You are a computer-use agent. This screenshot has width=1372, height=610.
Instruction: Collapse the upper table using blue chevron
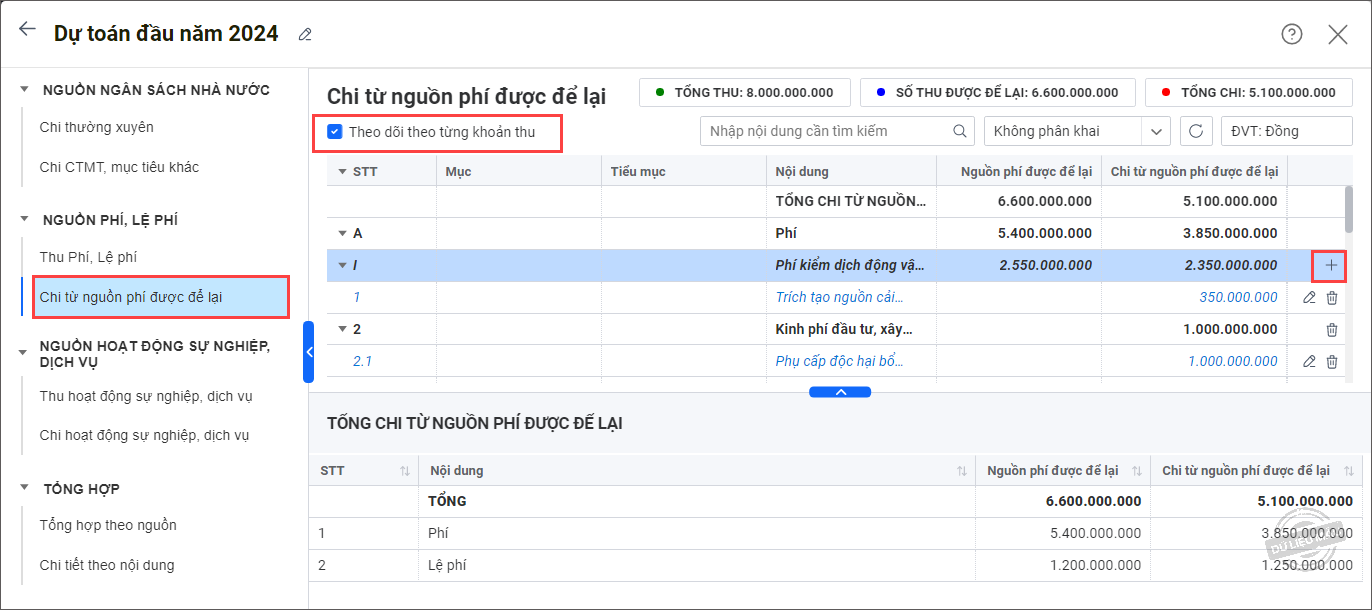(840, 392)
